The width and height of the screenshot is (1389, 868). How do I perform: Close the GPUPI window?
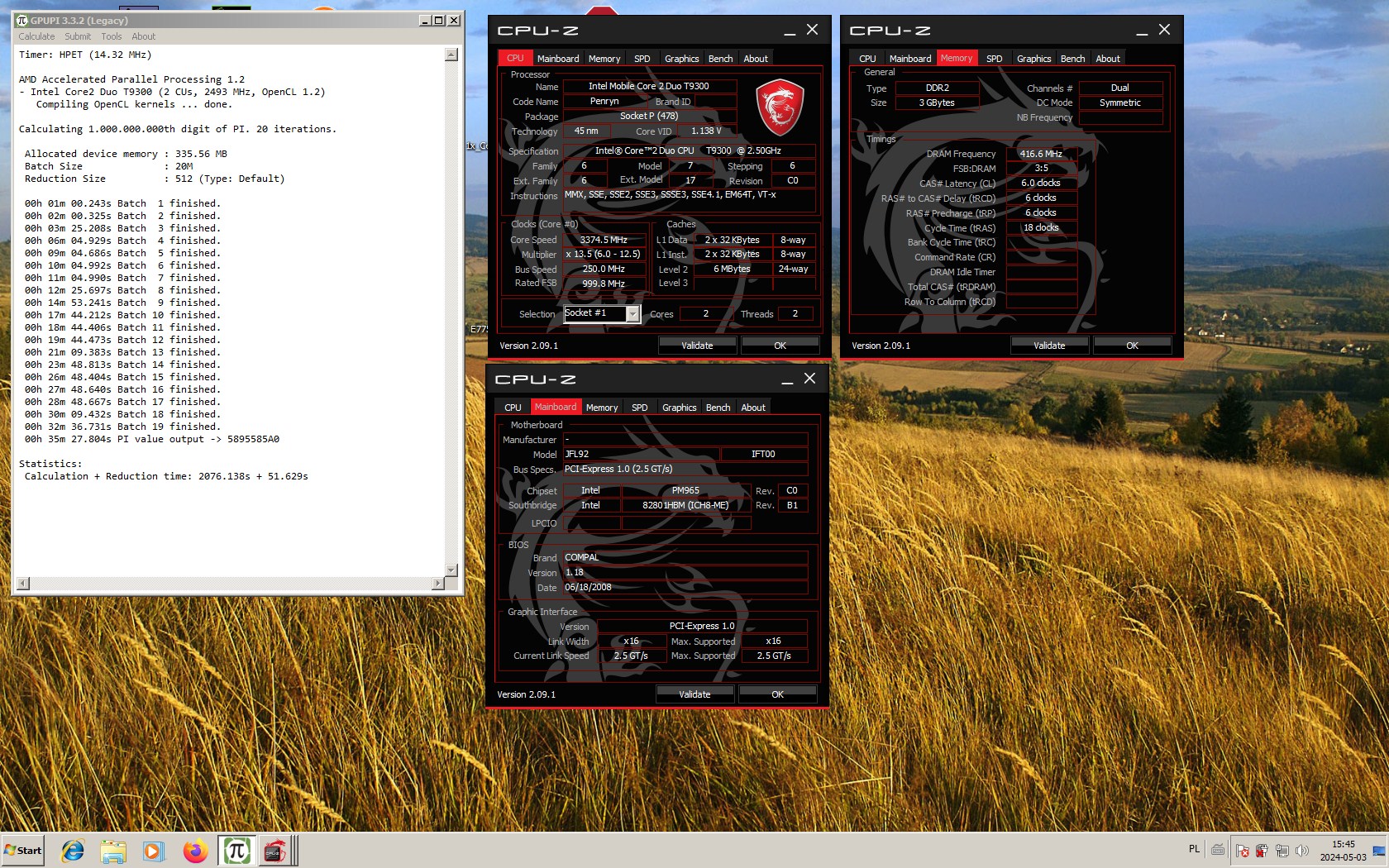coord(453,20)
